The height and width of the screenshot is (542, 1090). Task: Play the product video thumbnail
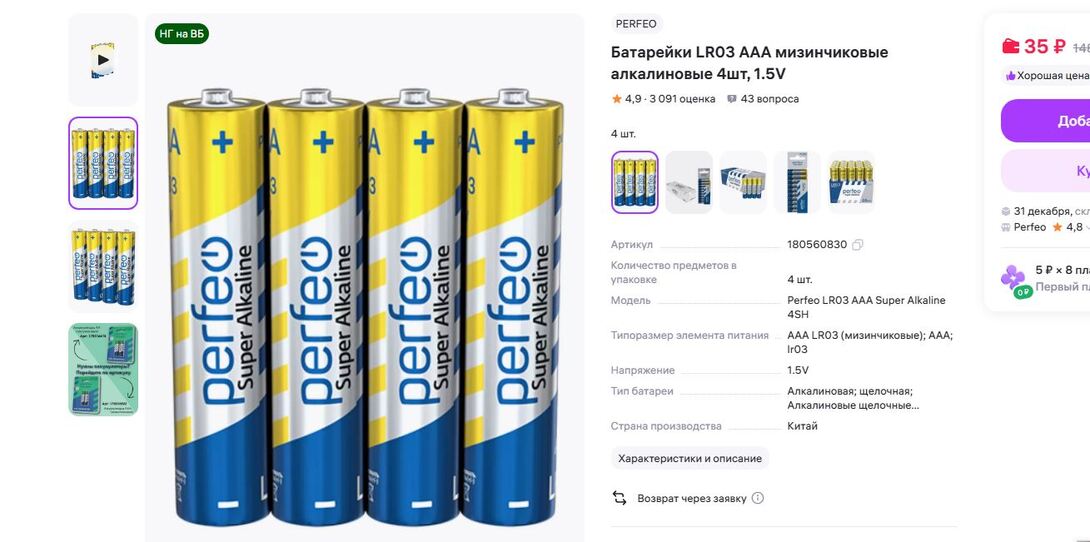coord(103,60)
